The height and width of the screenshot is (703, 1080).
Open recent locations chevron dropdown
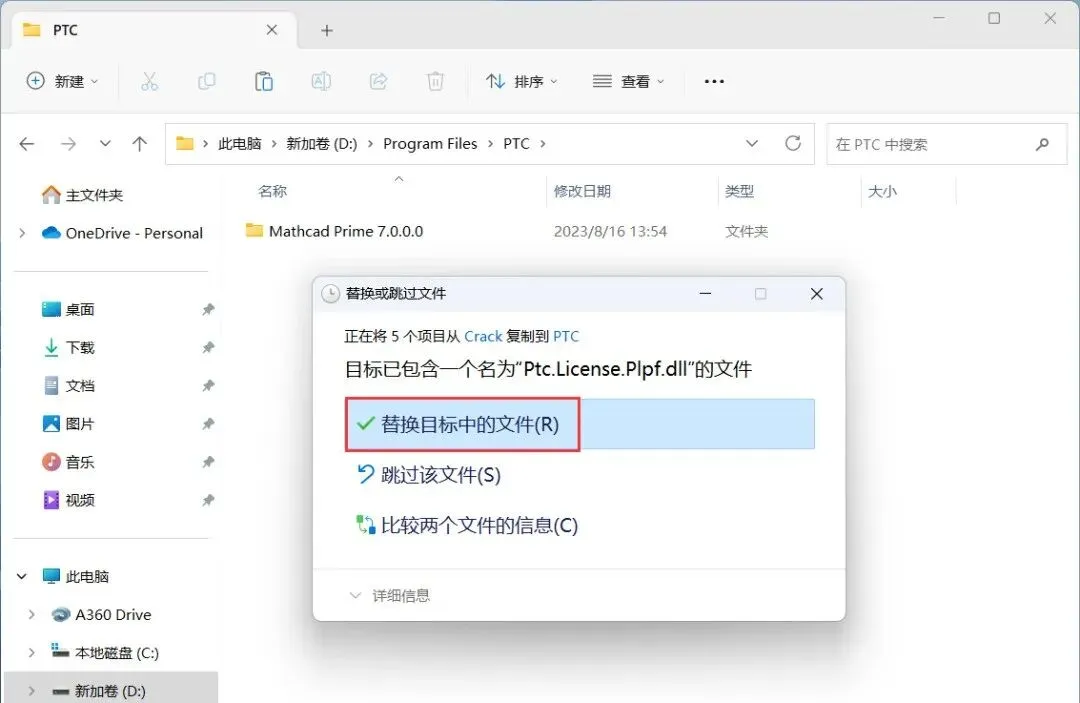pos(105,144)
